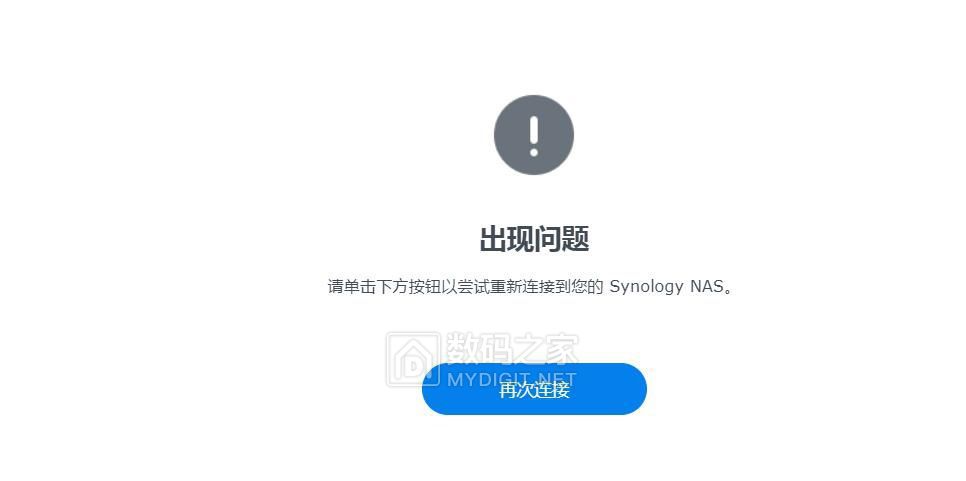Image resolution: width=966 pixels, height=481 pixels.
Task: Click the 重新连接 phrase in the description
Action: (521, 287)
